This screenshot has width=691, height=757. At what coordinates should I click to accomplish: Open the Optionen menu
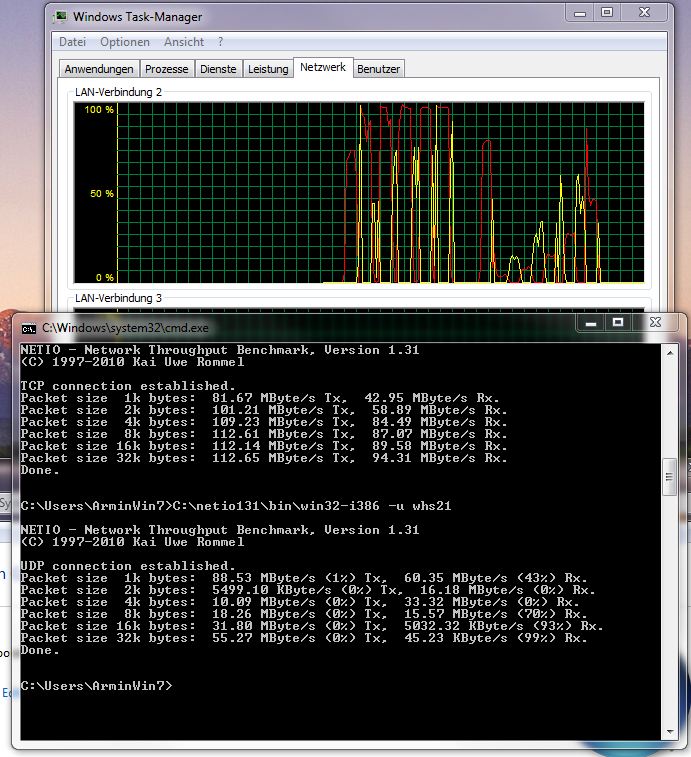coord(125,42)
